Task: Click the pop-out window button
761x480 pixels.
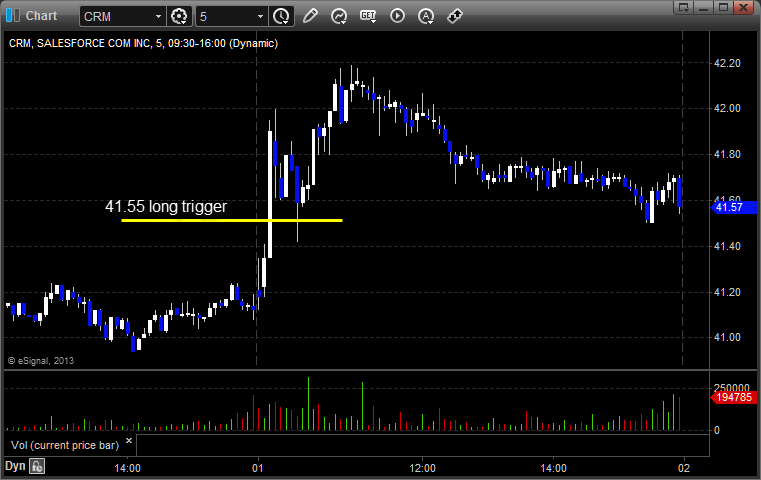Action: (x=683, y=7)
